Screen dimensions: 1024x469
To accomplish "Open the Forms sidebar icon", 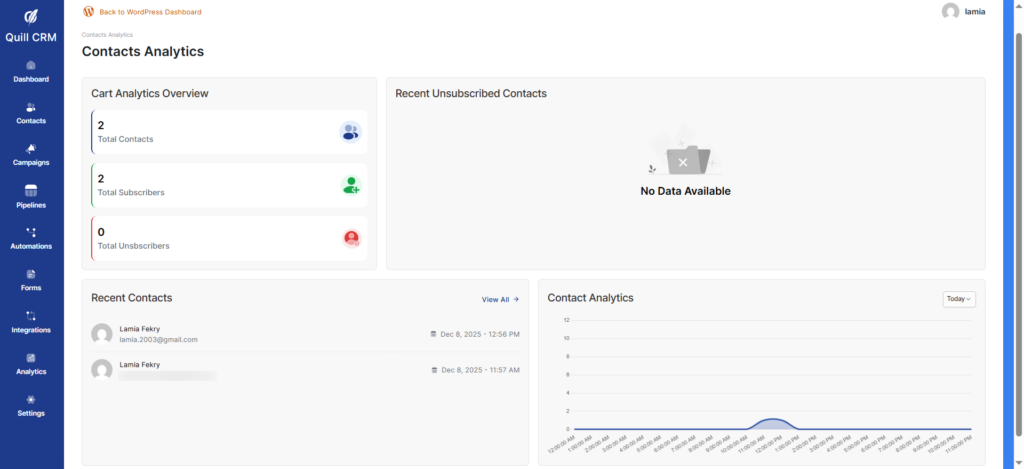I will (31, 274).
